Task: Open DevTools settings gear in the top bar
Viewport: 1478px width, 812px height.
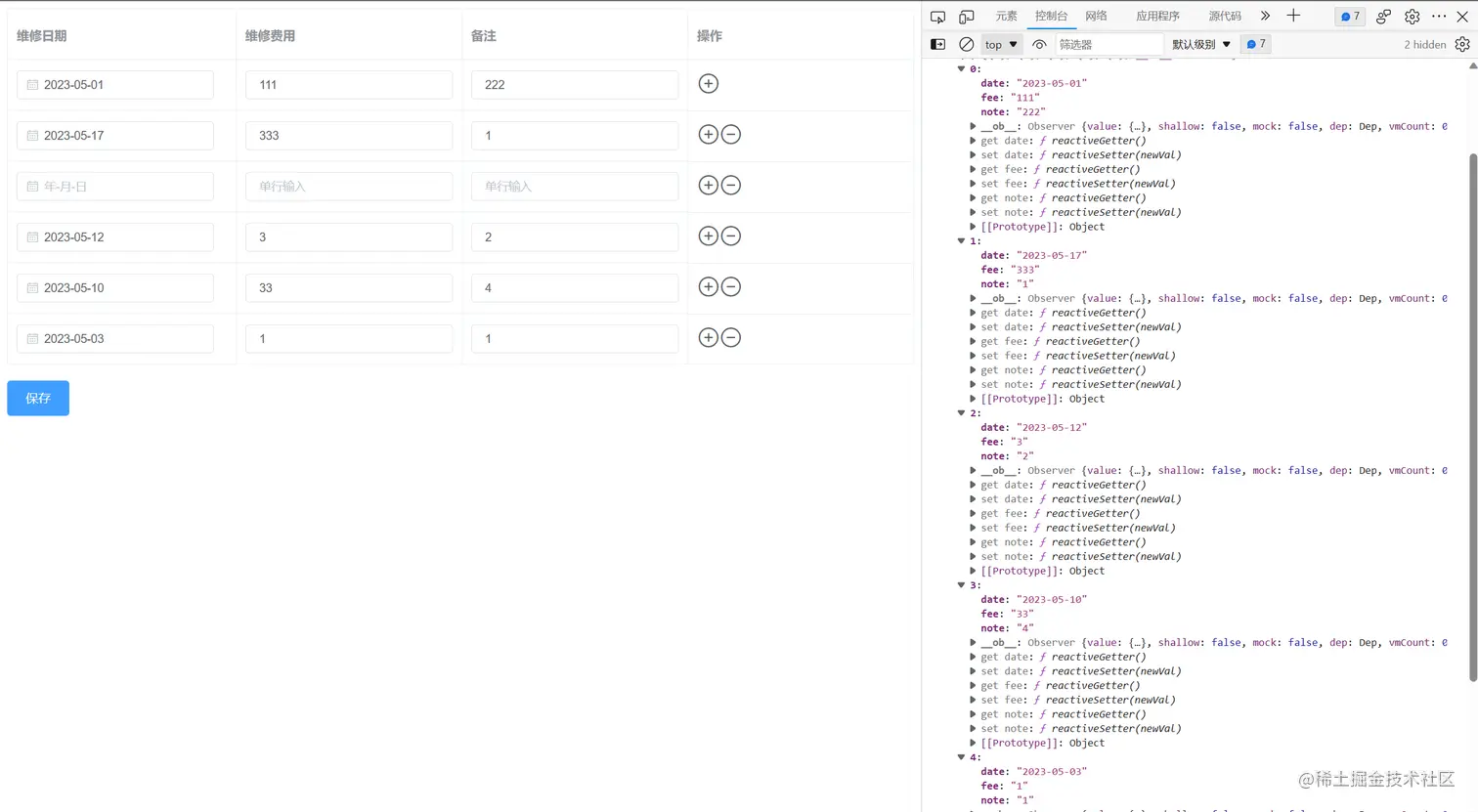Action: [x=1413, y=17]
